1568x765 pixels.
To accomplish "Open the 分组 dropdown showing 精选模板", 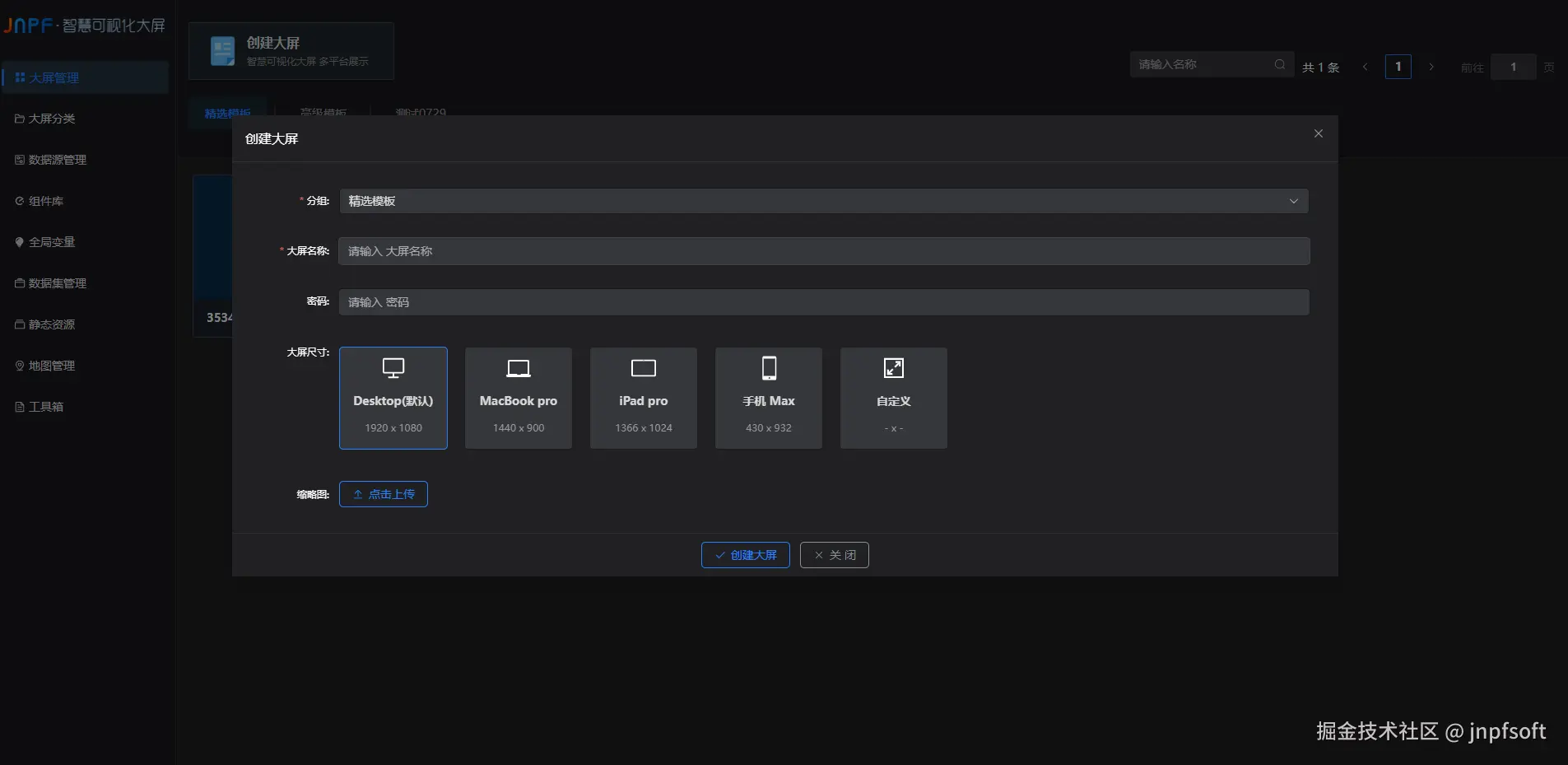I will coord(824,201).
